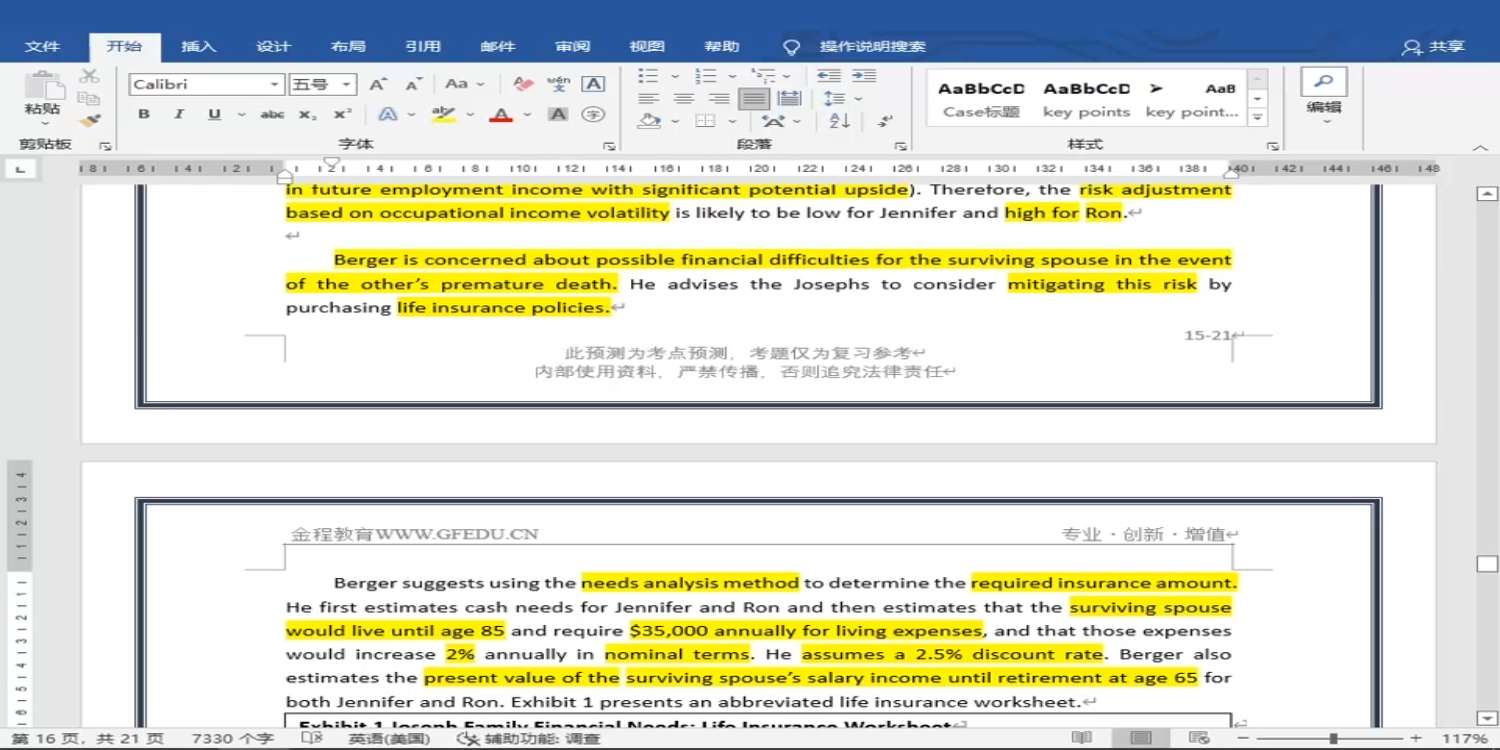Image resolution: width=1500 pixels, height=750 pixels.
Task: Click the yellow text highlight color button
Action: [x=443, y=115]
